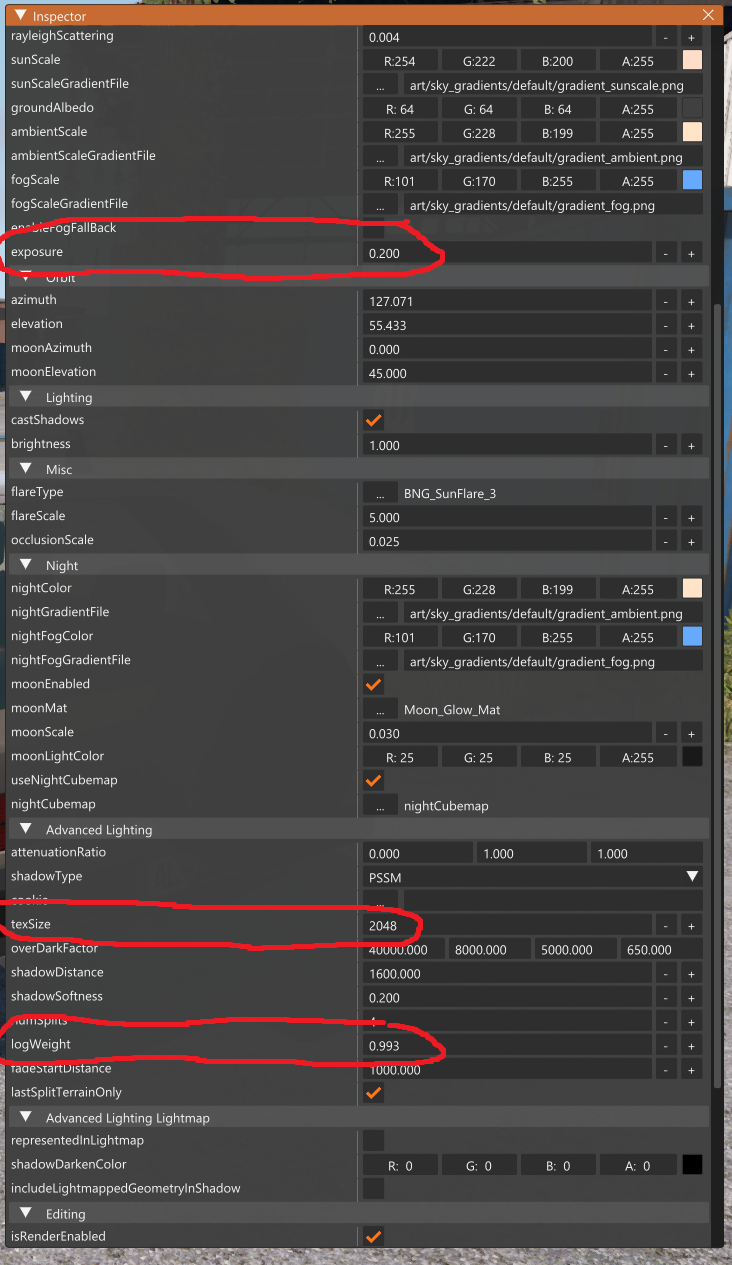Viewport: 732px width, 1265px height.
Task: Toggle lastSplitTerrainOnly checkbox
Action: click(373, 1093)
